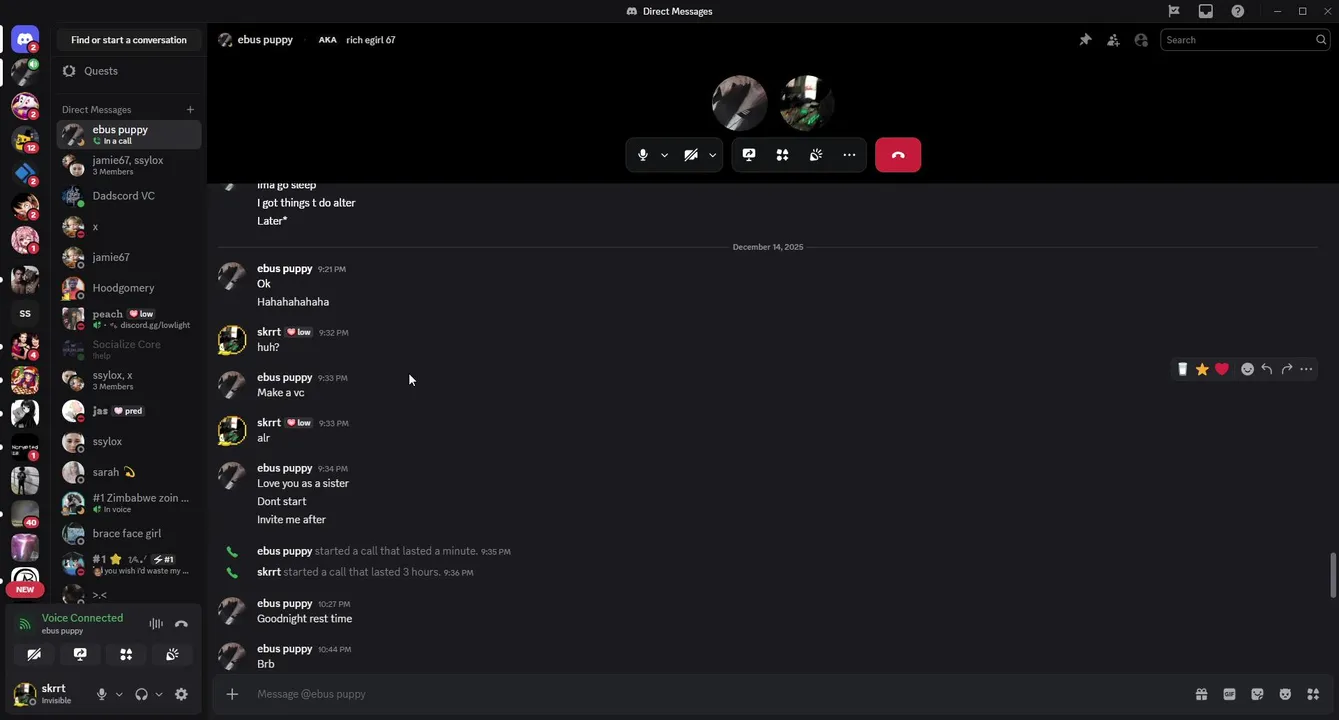Start an activity in call controls
This screenshot has width=1339, height=720.
[782, 155]
